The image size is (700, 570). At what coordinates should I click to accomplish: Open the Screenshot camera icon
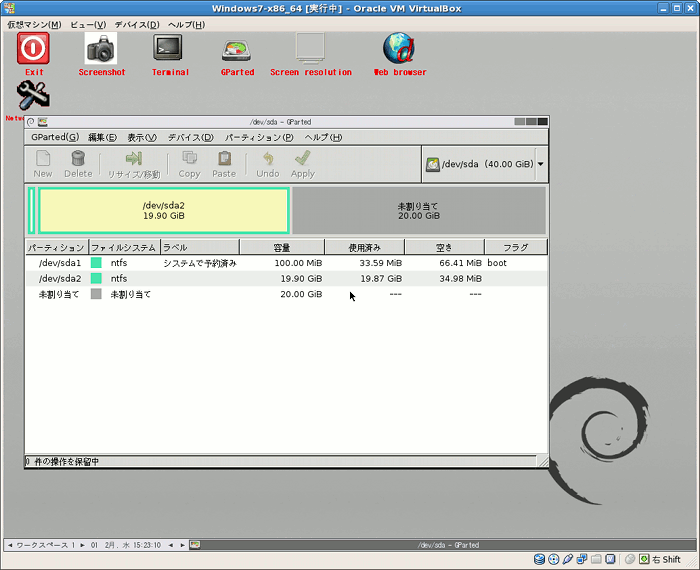coord(101,49)
